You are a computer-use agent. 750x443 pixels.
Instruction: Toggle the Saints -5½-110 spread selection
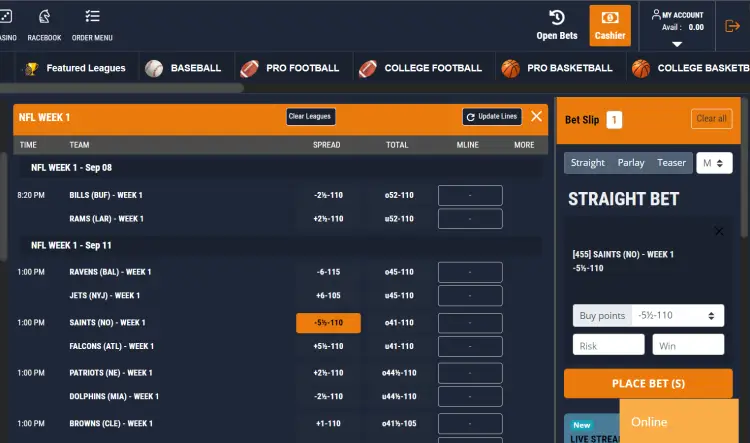(328, 322)
